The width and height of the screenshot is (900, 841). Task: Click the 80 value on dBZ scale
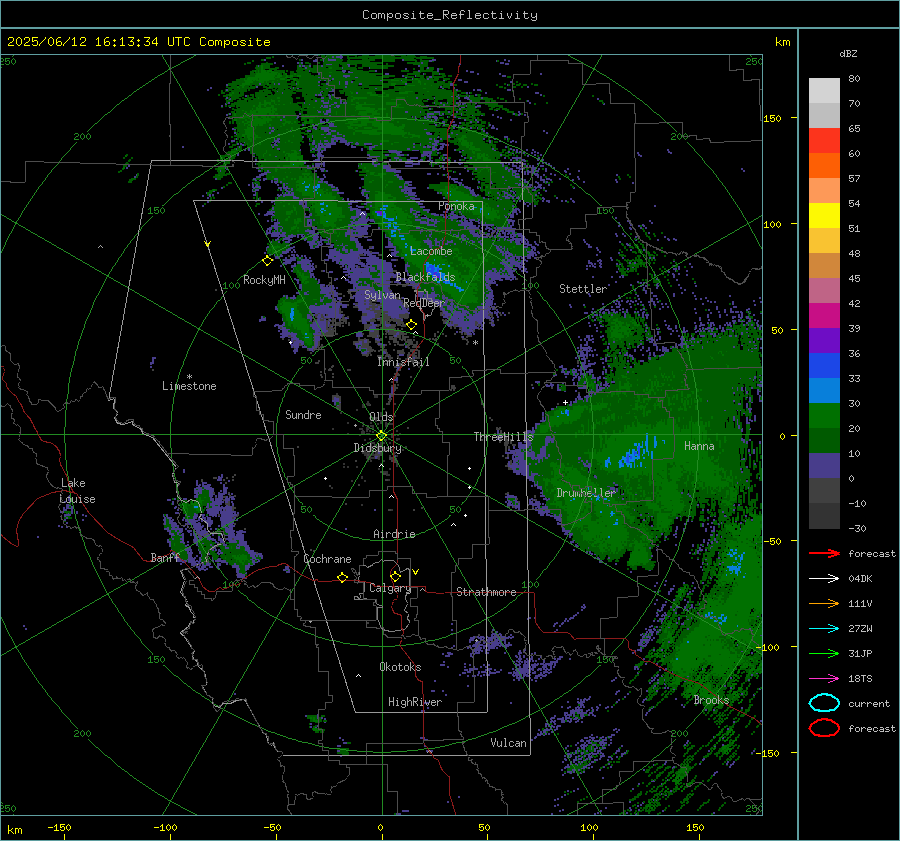pos(854,79)
